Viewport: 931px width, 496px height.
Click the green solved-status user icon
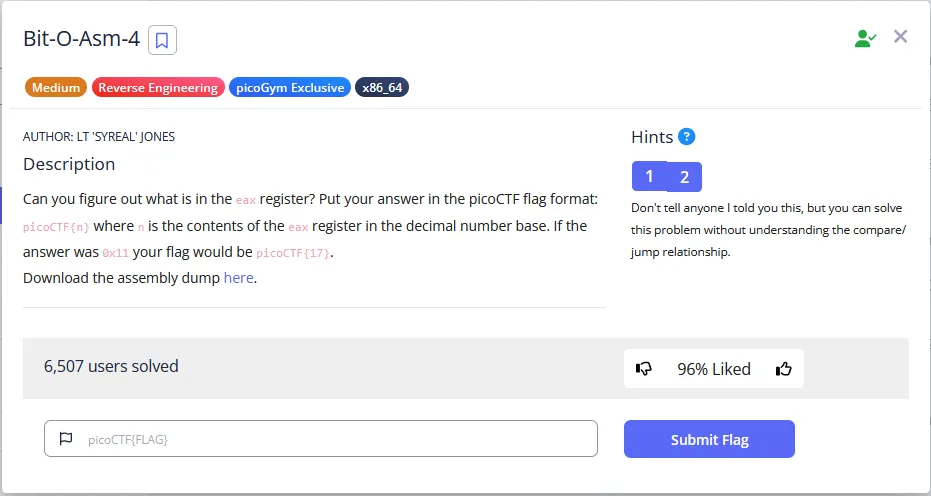coord(865,38)
